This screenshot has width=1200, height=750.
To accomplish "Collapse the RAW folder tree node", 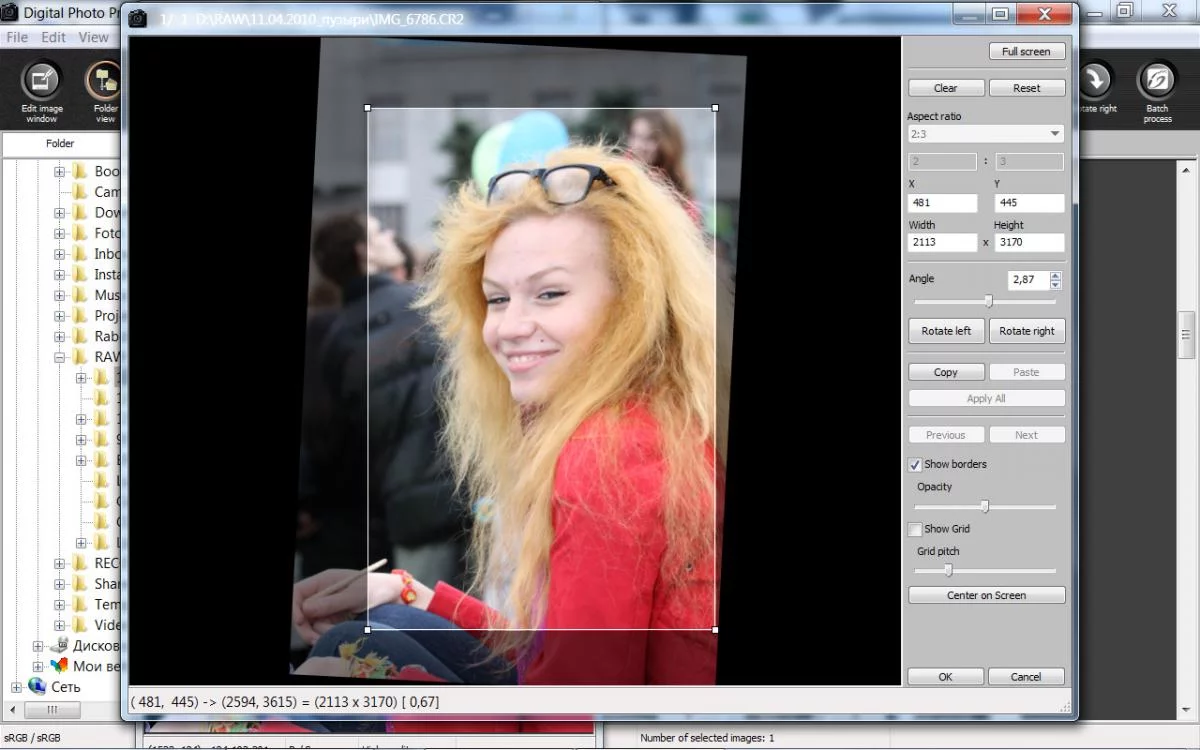I will tap(60, 357).
